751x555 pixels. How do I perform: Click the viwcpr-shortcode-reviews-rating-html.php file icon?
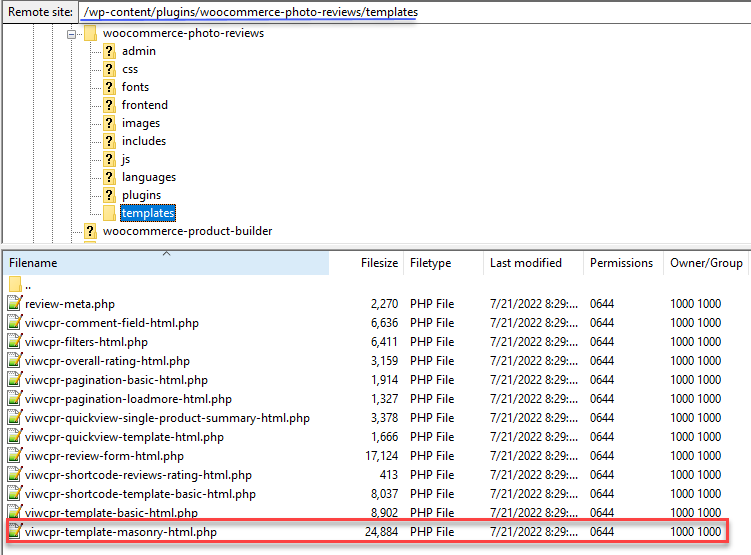pos(15,475)
